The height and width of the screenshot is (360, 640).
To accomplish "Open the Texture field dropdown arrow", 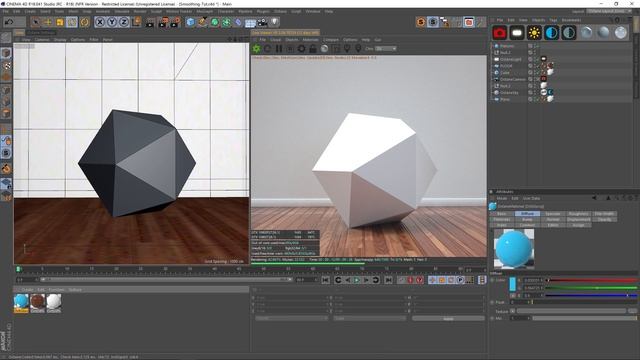I will [x=512, y=311].
